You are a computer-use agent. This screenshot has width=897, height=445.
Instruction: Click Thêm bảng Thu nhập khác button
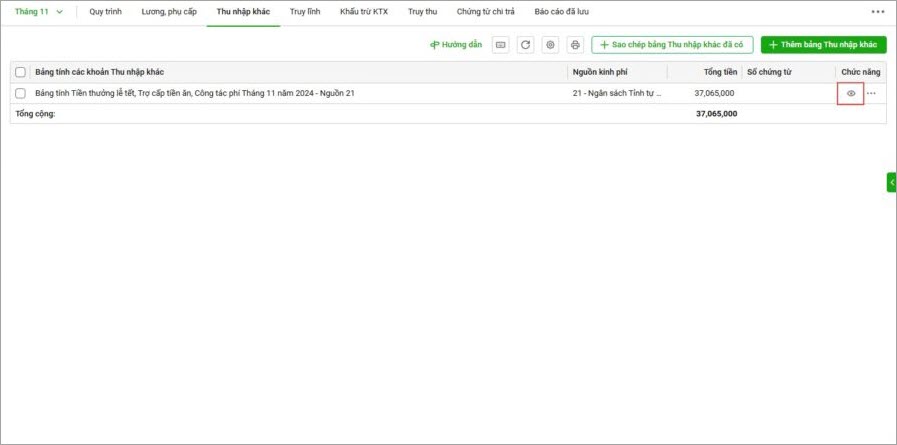pyautogui.click(x=823, y=45)
